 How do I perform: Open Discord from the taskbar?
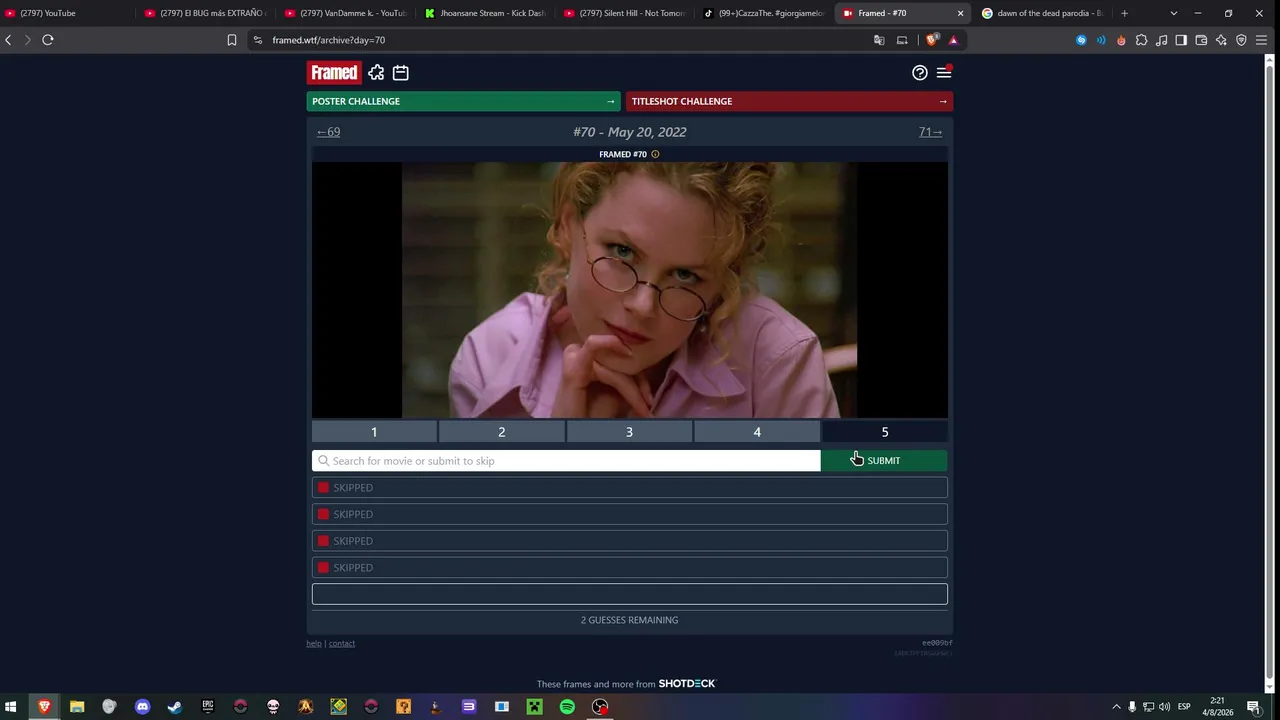pyautogui.click(x=142, y=707)
